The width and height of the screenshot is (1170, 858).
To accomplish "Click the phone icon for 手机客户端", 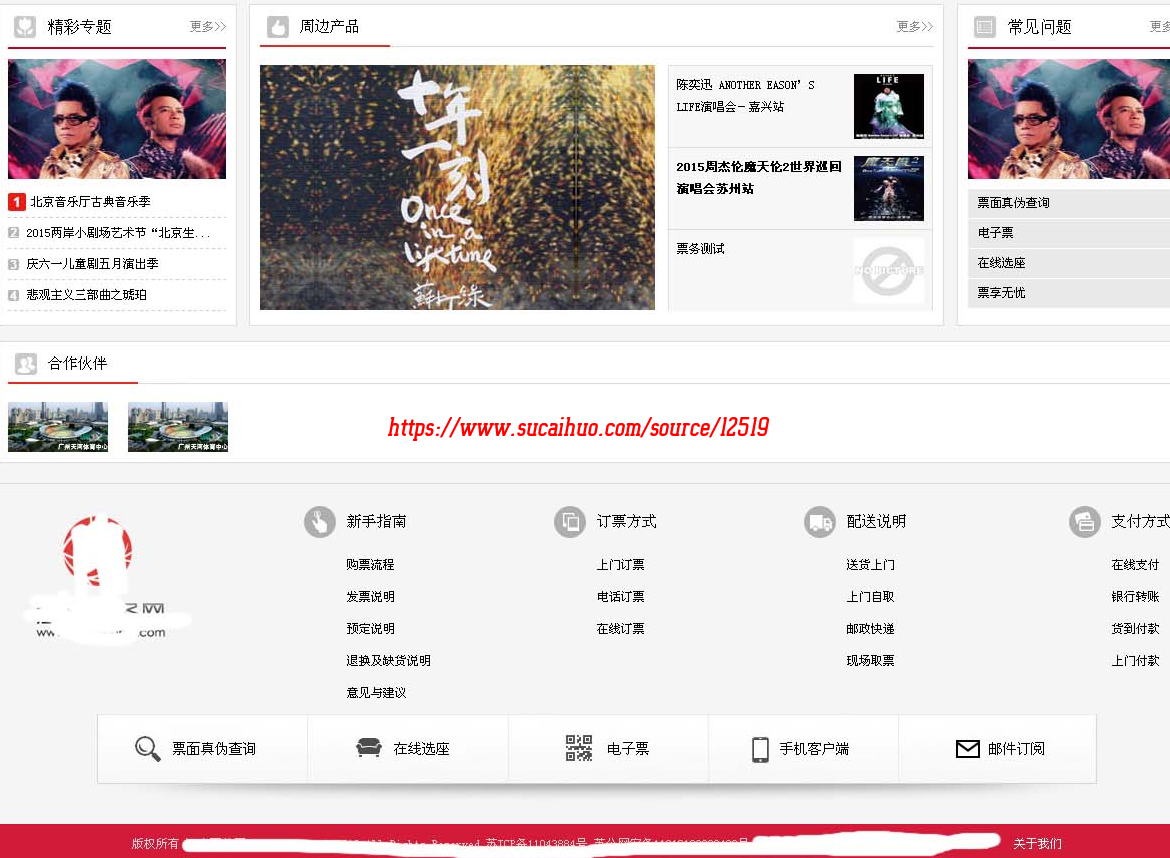I will pyautogui.click(x=760, y=749).
